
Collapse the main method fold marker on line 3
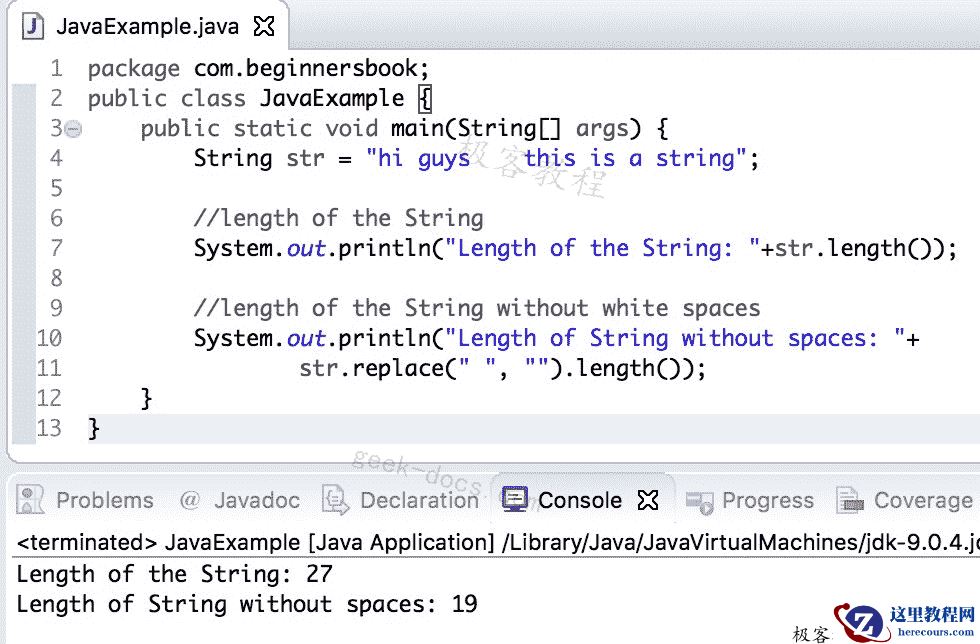72,128
